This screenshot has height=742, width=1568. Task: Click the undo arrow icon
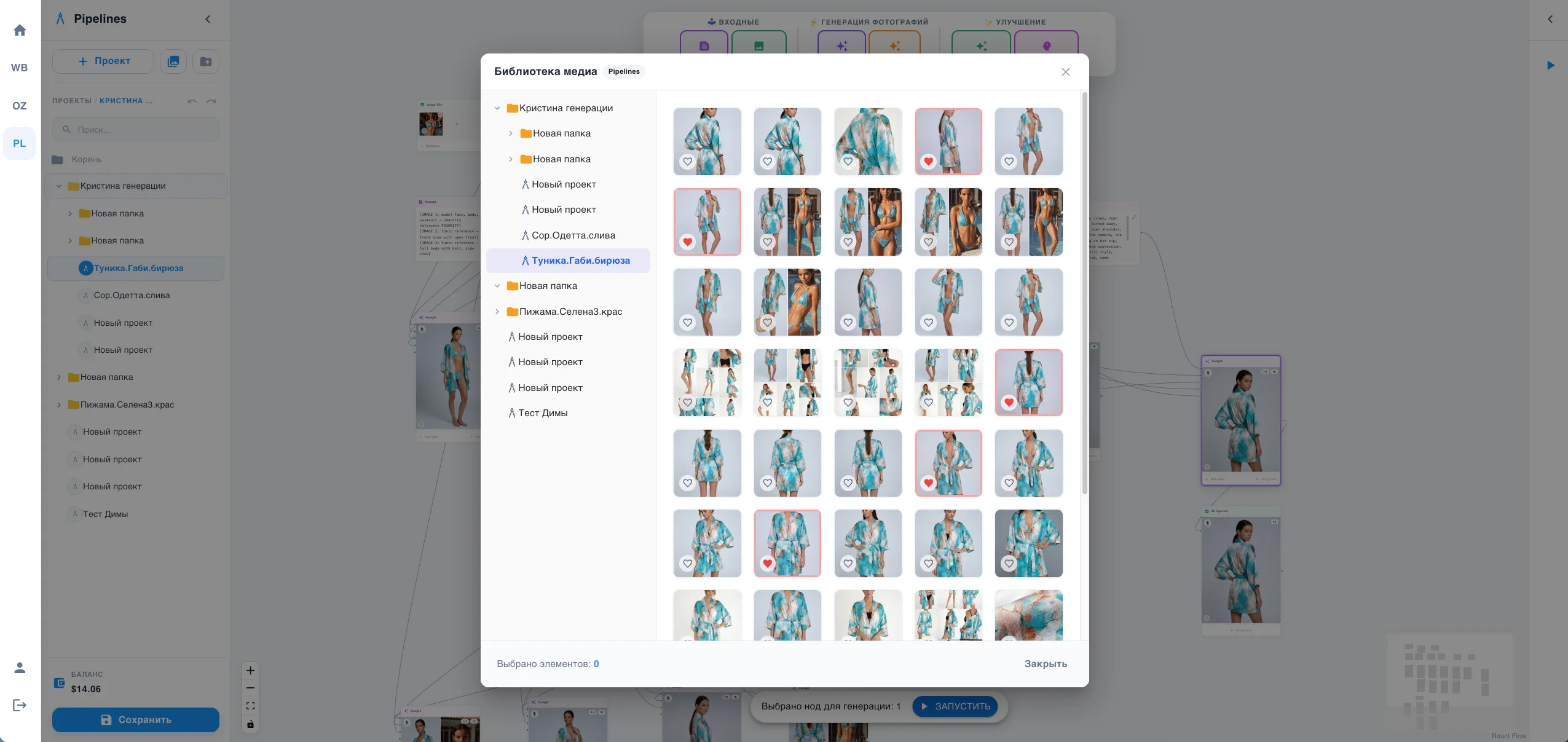192,101
